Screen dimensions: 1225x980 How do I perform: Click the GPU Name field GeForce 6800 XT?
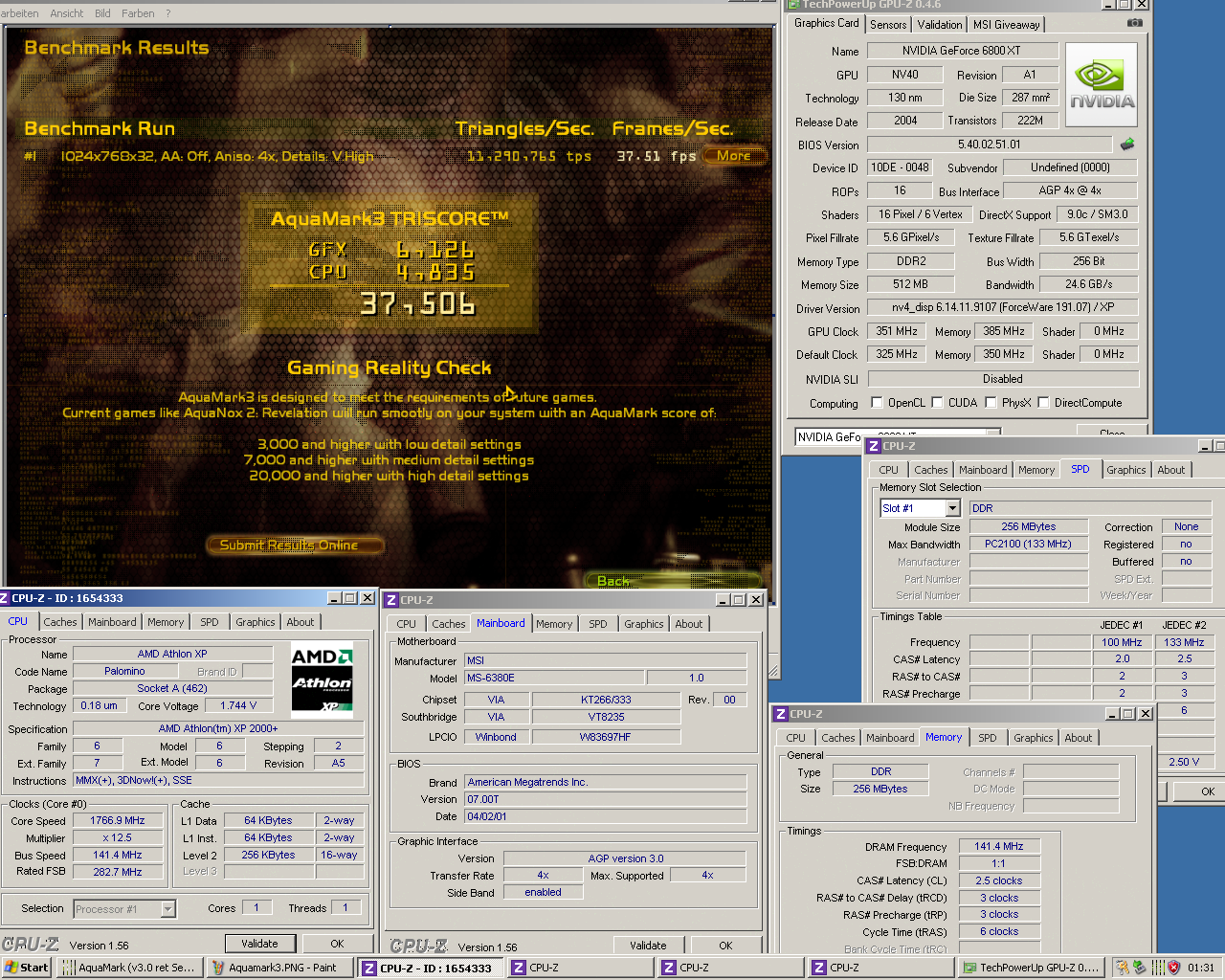click(x=962, y=51)
